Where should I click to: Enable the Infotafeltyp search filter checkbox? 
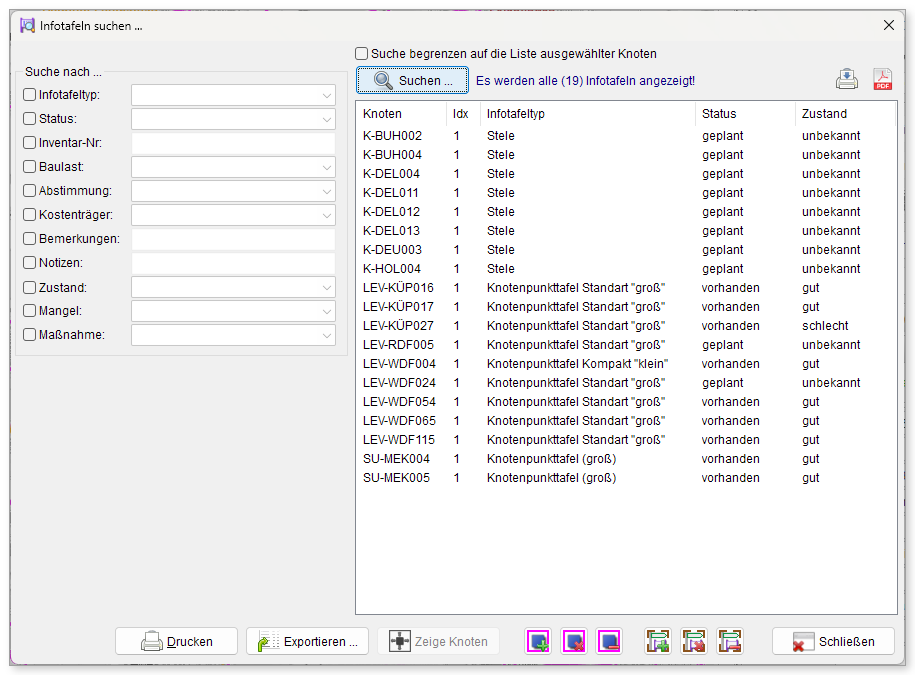tap(29, 95)
